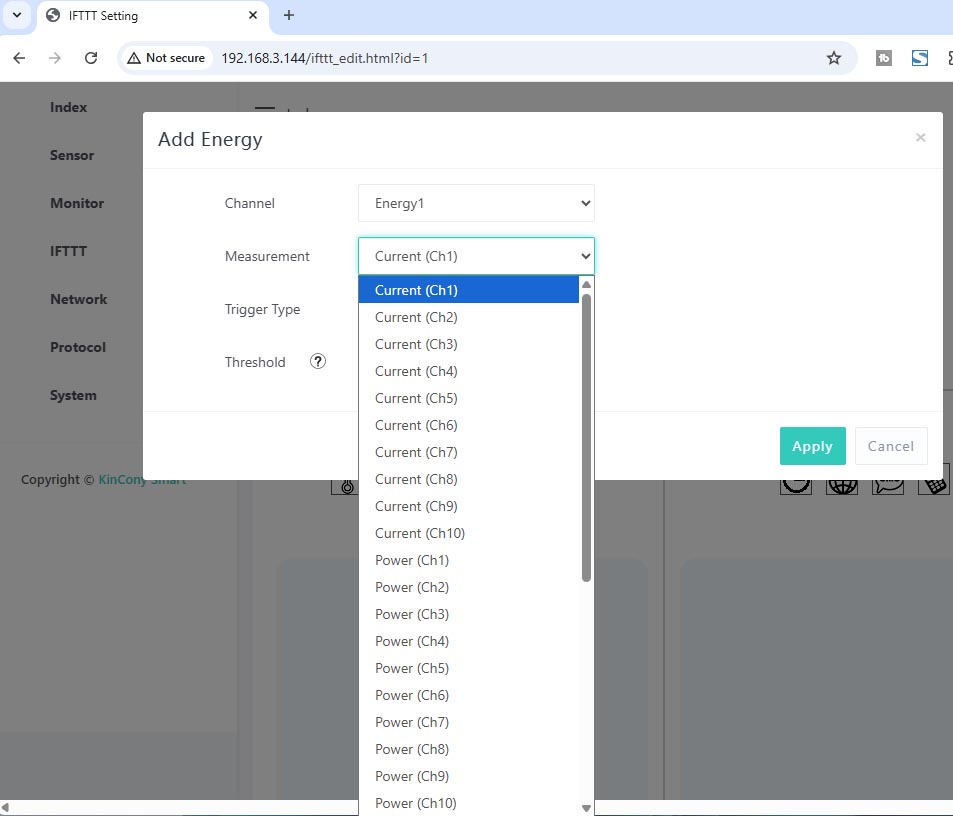Open the tab search chevron button
Viewport: 953px width, 816px height.
point(16,15)
